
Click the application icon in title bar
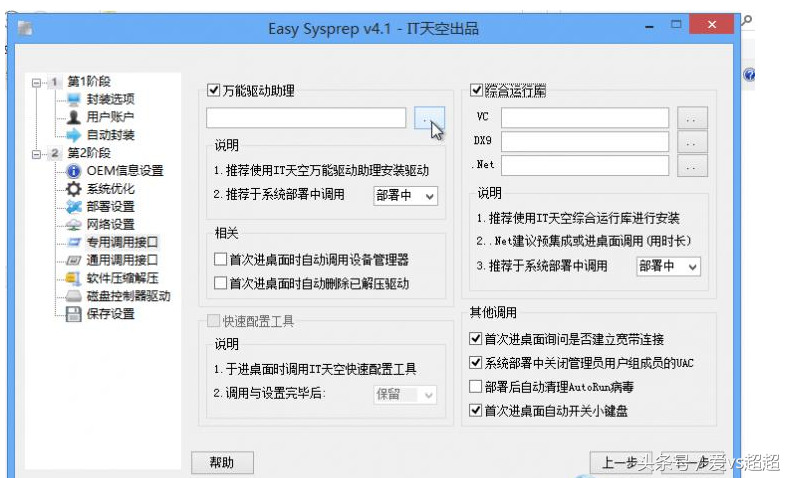(25, 28)
